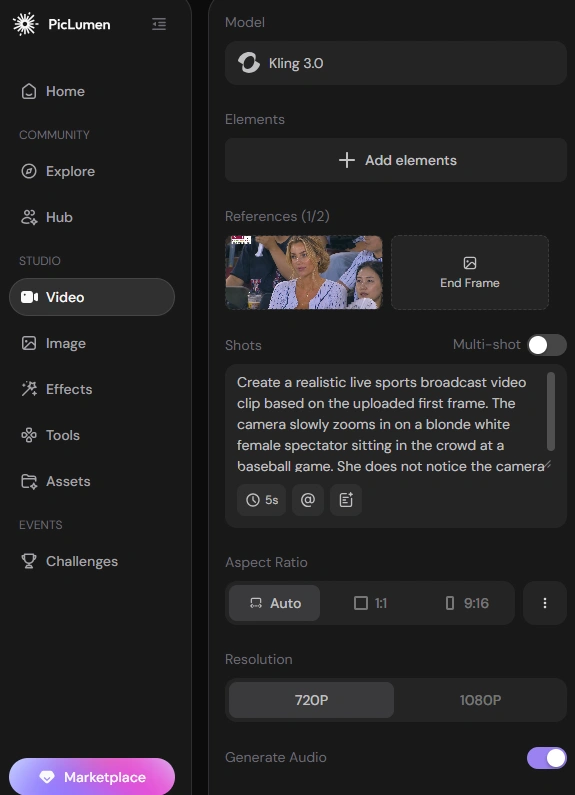Click the 'References (1/2)' label
The image size is (575, 795).
(x=277, y=216)
